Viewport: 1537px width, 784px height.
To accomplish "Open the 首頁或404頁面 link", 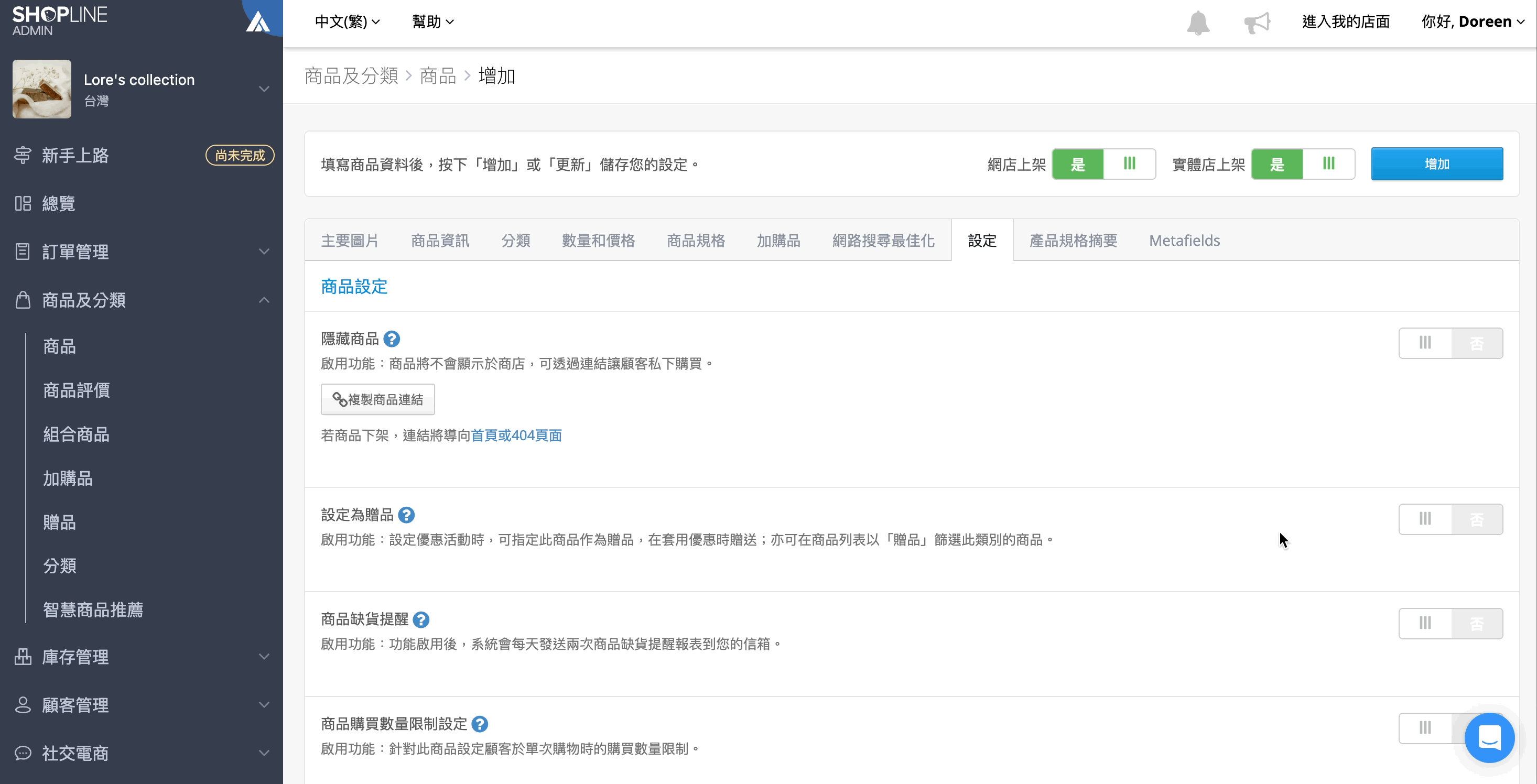I will 516,435.
